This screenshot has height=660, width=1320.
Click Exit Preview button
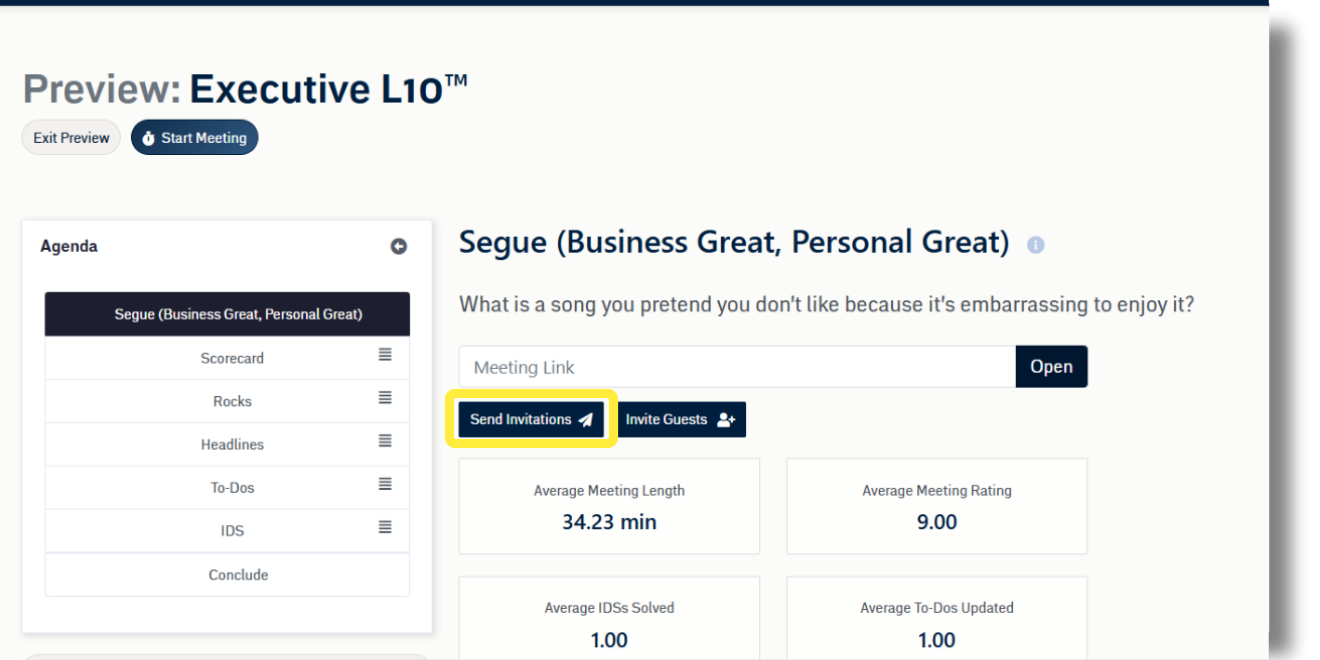coord(71,138)
